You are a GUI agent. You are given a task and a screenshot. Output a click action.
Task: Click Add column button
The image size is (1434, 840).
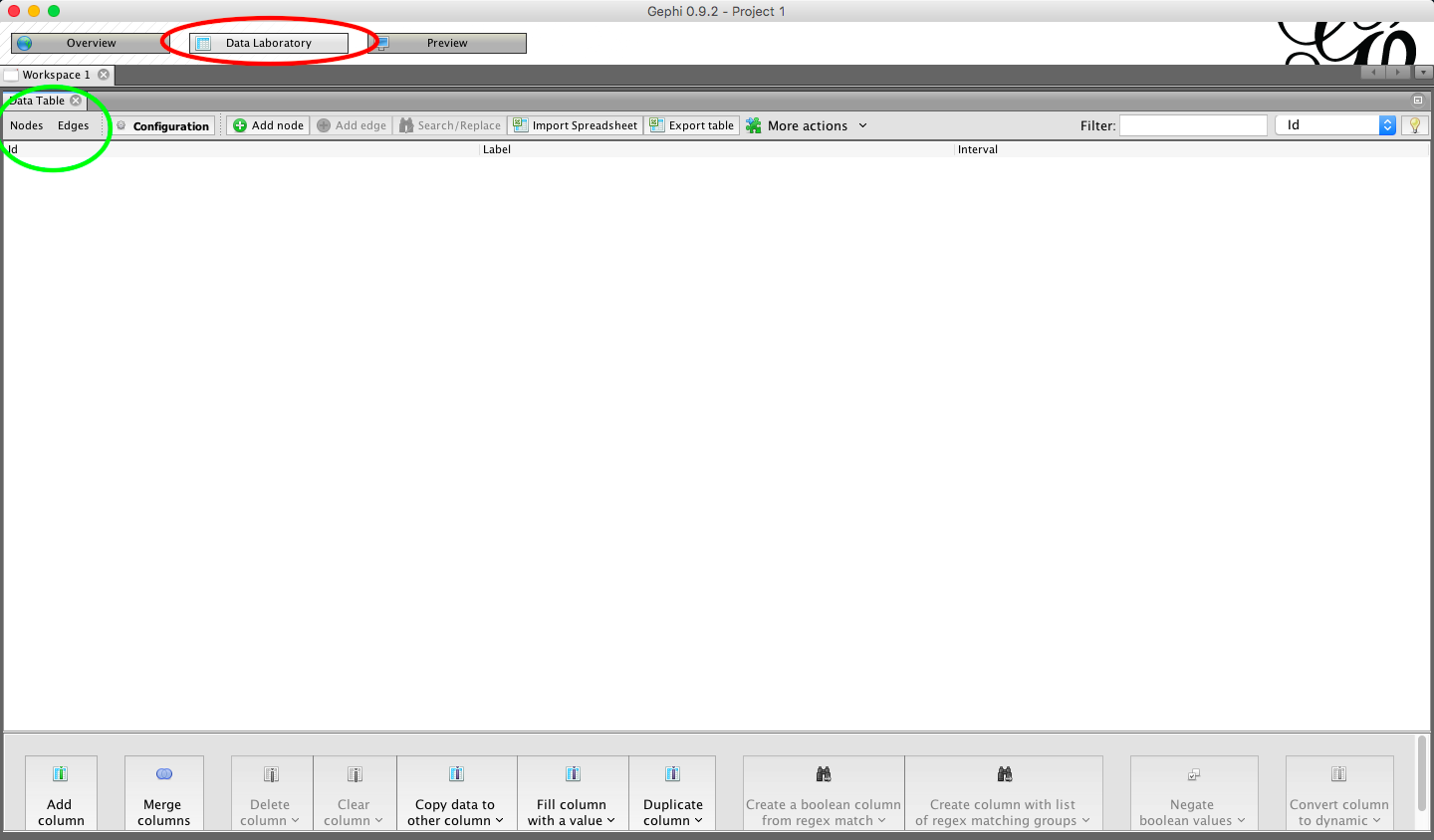tap(61, 794)
